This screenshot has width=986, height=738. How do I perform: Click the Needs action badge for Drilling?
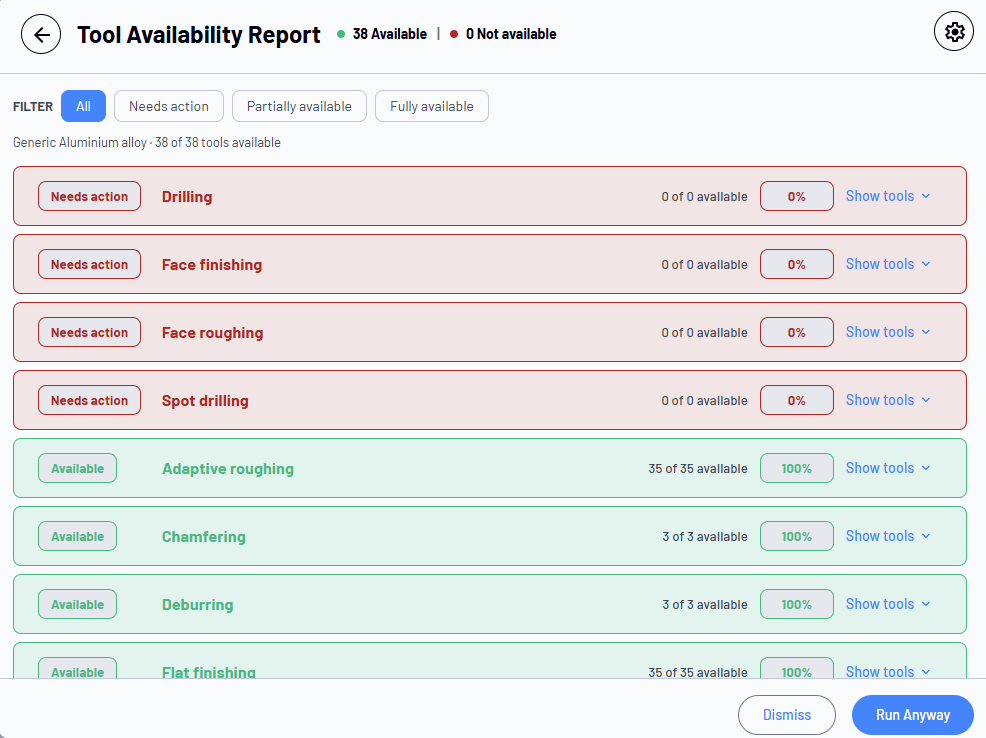(x=89, y=196)
